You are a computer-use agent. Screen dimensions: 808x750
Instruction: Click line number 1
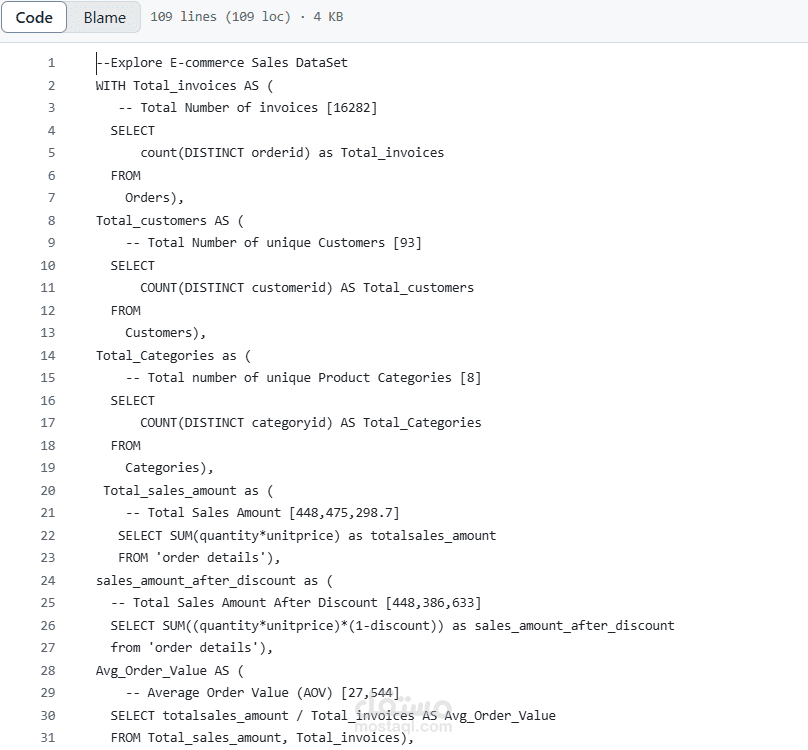pos(51,63)
